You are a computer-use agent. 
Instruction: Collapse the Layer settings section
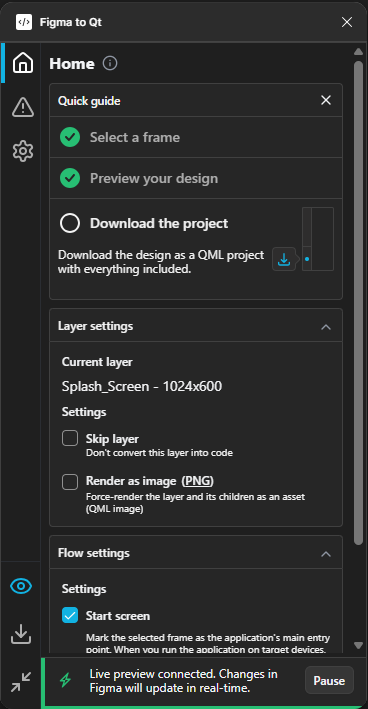coord(326,326)
